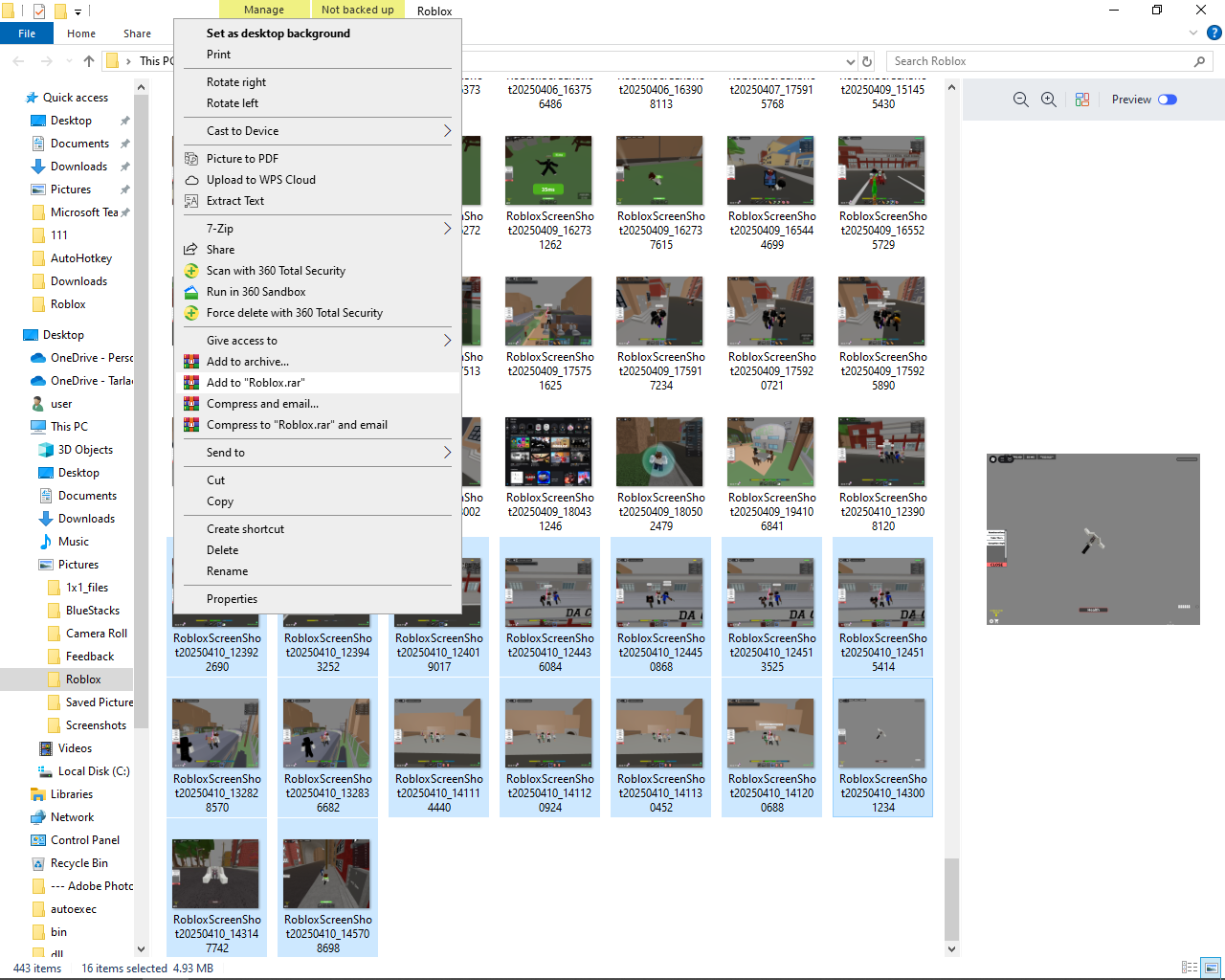The height and width of the screenshot is (980, 1225).
Task: Open the Quick Access Toolbar customize dropdown
Action: click(78, 11)
